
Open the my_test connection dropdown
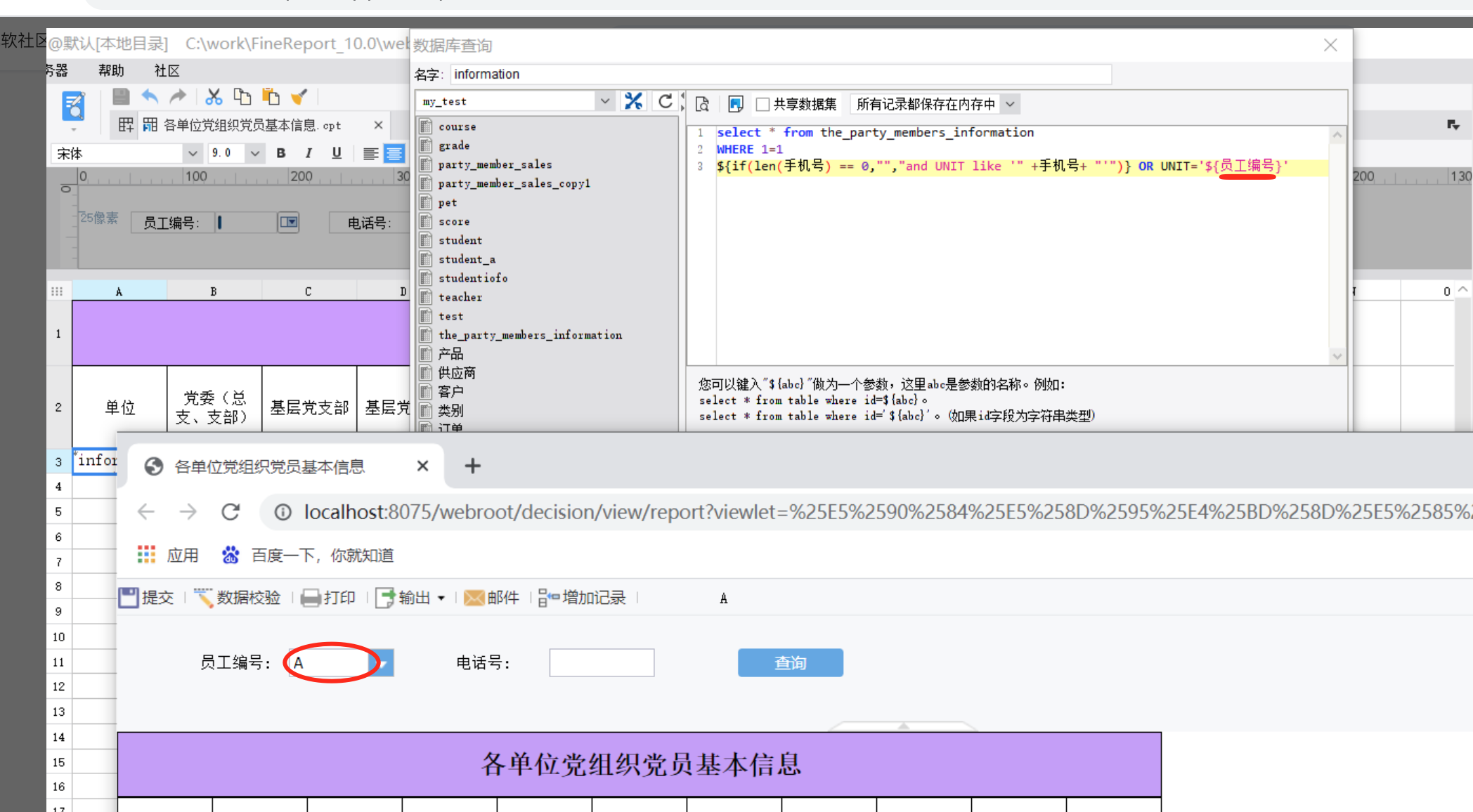click(x=517, y=102)
